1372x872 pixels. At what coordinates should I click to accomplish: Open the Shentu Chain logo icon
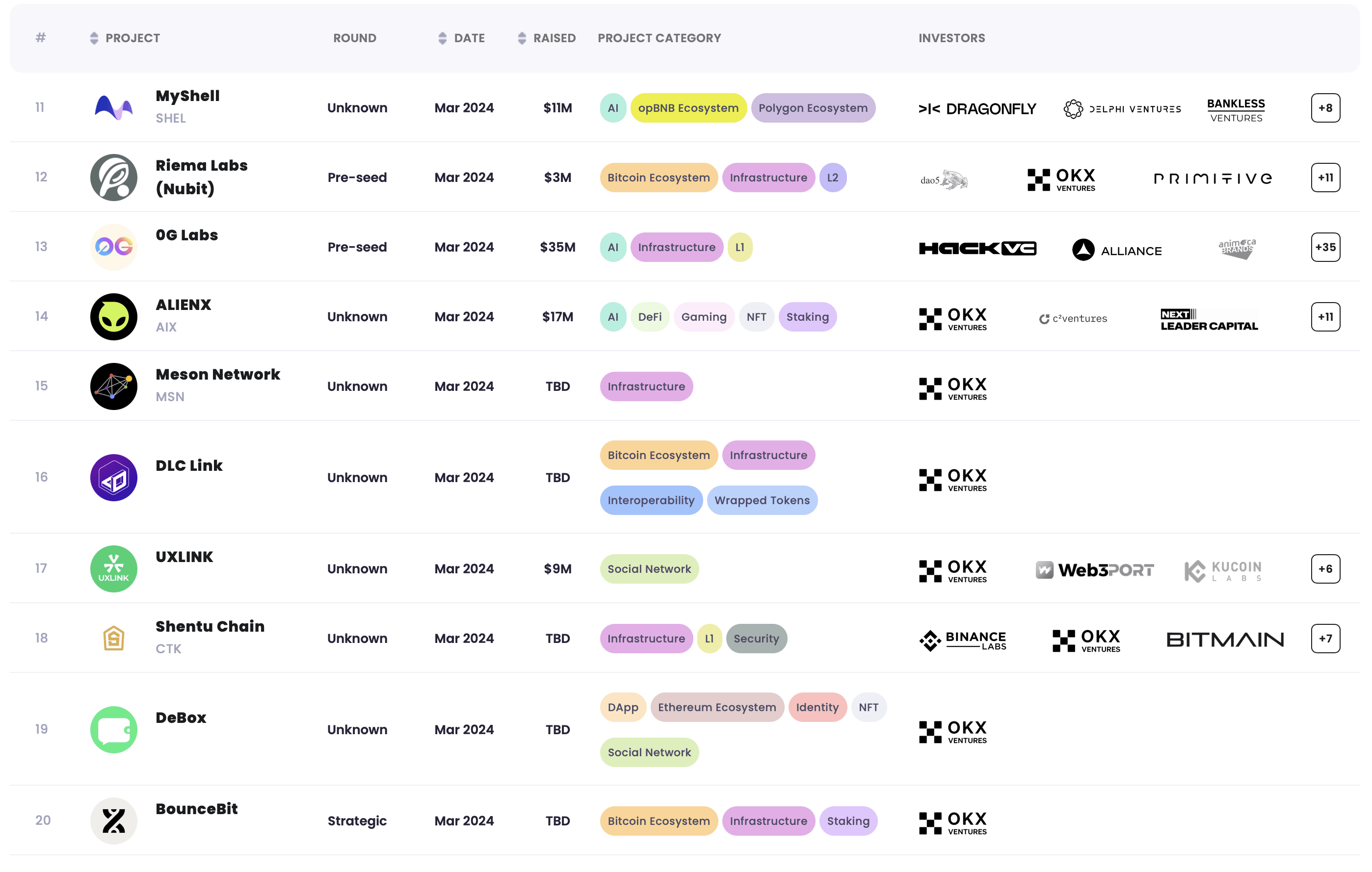pyautogui.click(x=113, y=638)
